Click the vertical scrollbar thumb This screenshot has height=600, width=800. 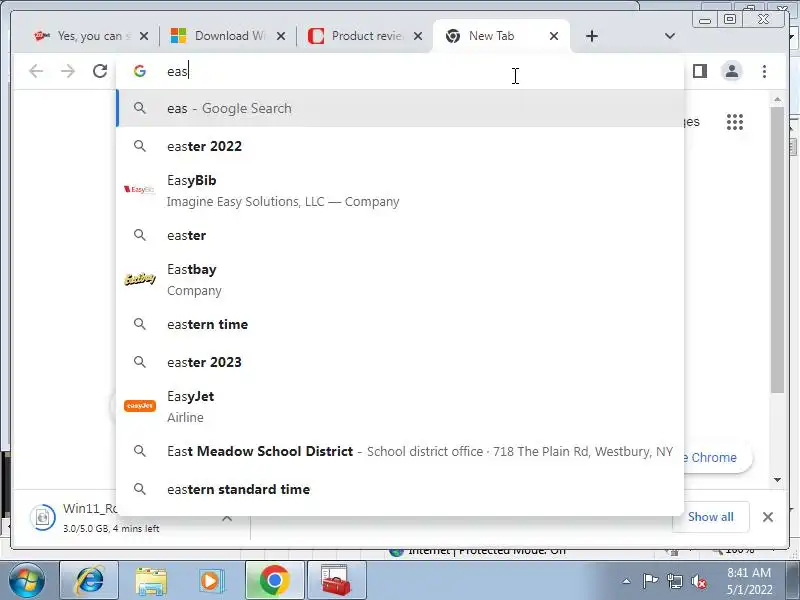tap(777, 250)
